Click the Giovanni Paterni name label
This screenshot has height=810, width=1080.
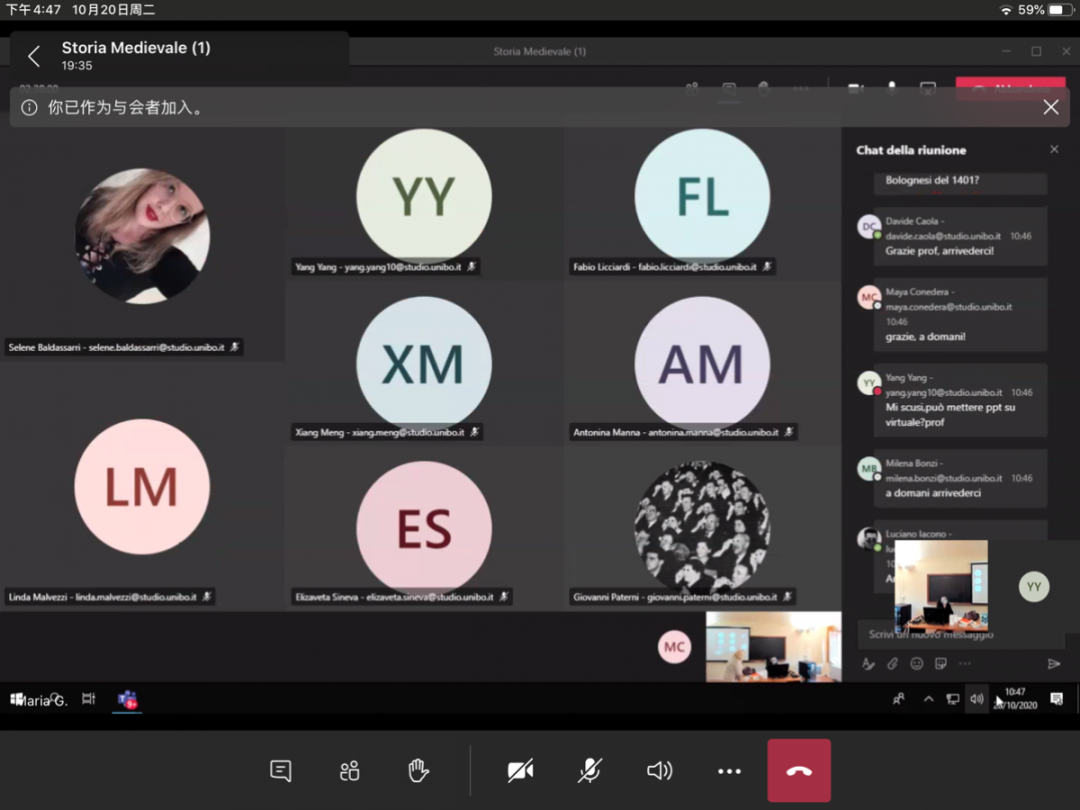tap(683, 597)
